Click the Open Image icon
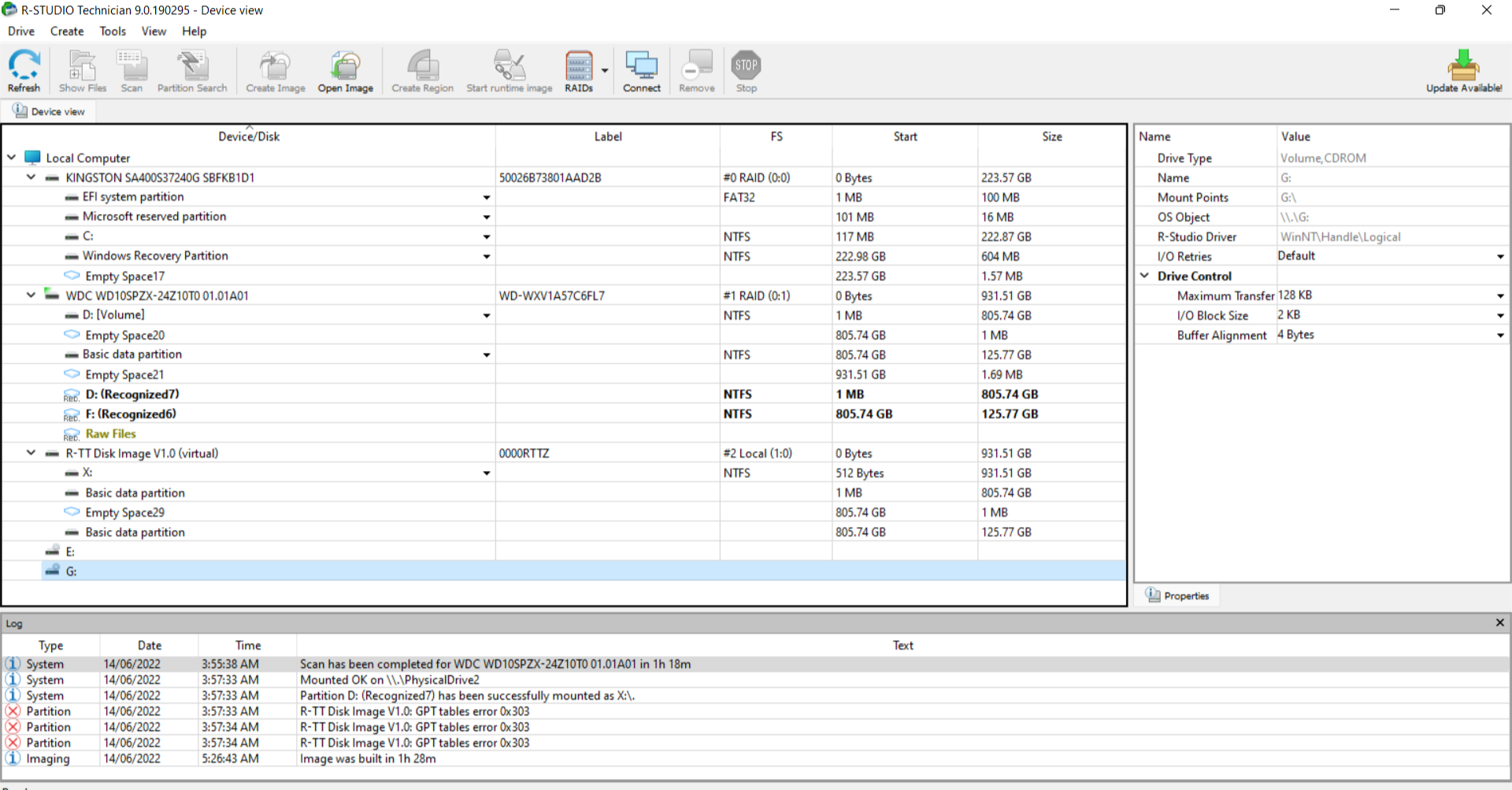 [346, 71]
